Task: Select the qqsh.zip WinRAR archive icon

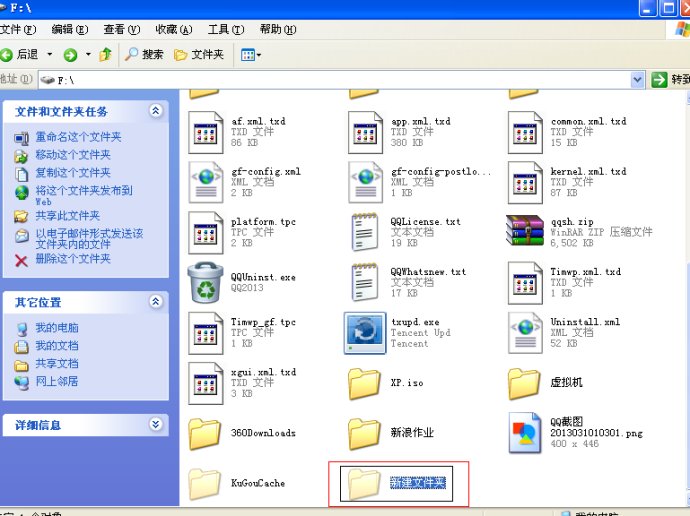Action: pyautogui.click(x=525, y=231)
